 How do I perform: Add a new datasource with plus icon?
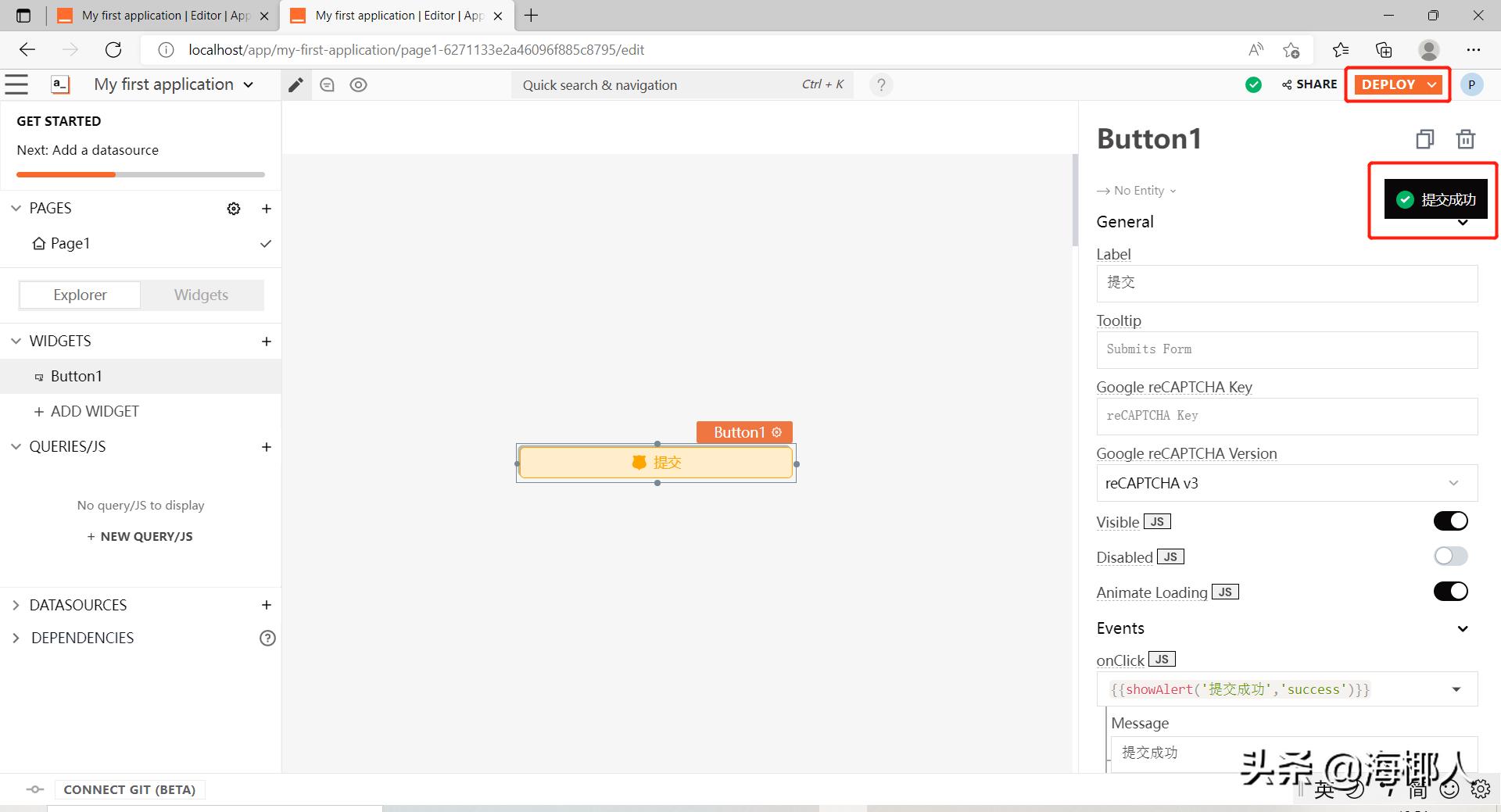(x=267, y=605)
